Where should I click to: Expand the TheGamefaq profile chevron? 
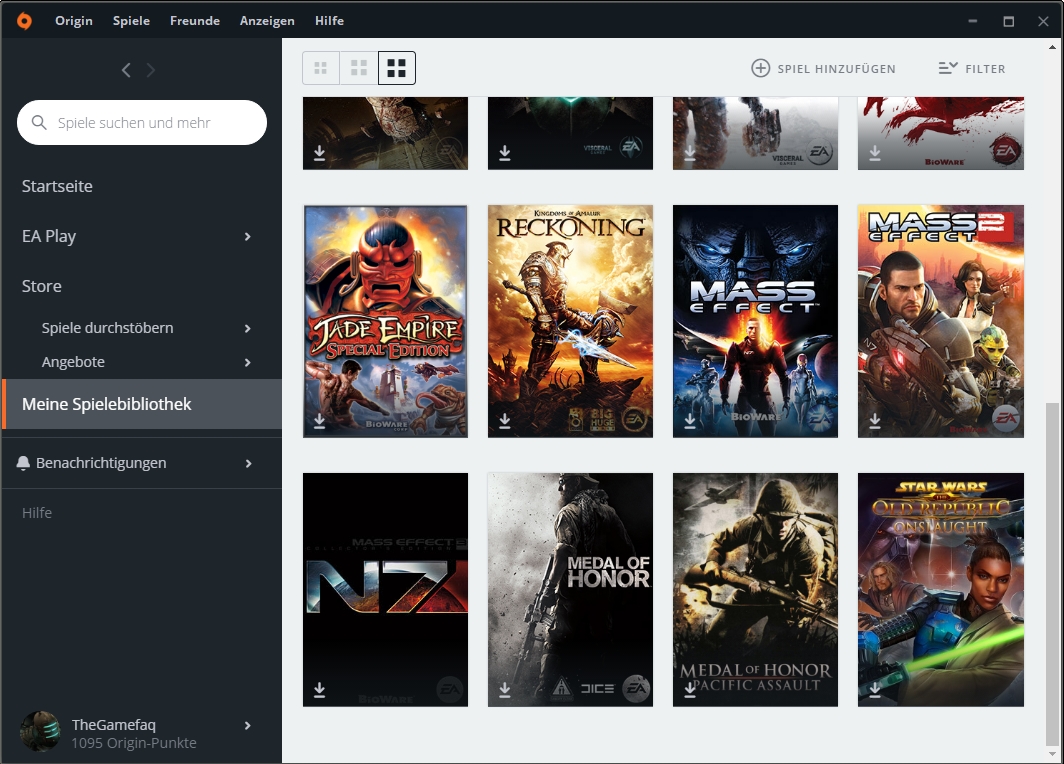pos(248,725)
